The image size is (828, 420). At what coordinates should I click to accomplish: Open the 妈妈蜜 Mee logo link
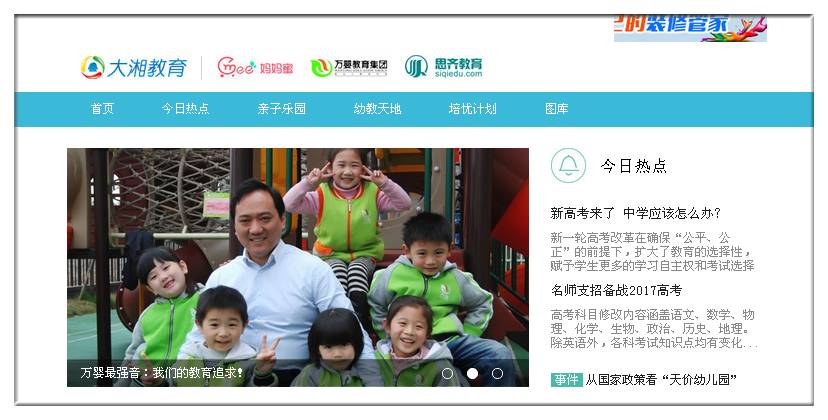pyautogui.click(x=255, y=67)
